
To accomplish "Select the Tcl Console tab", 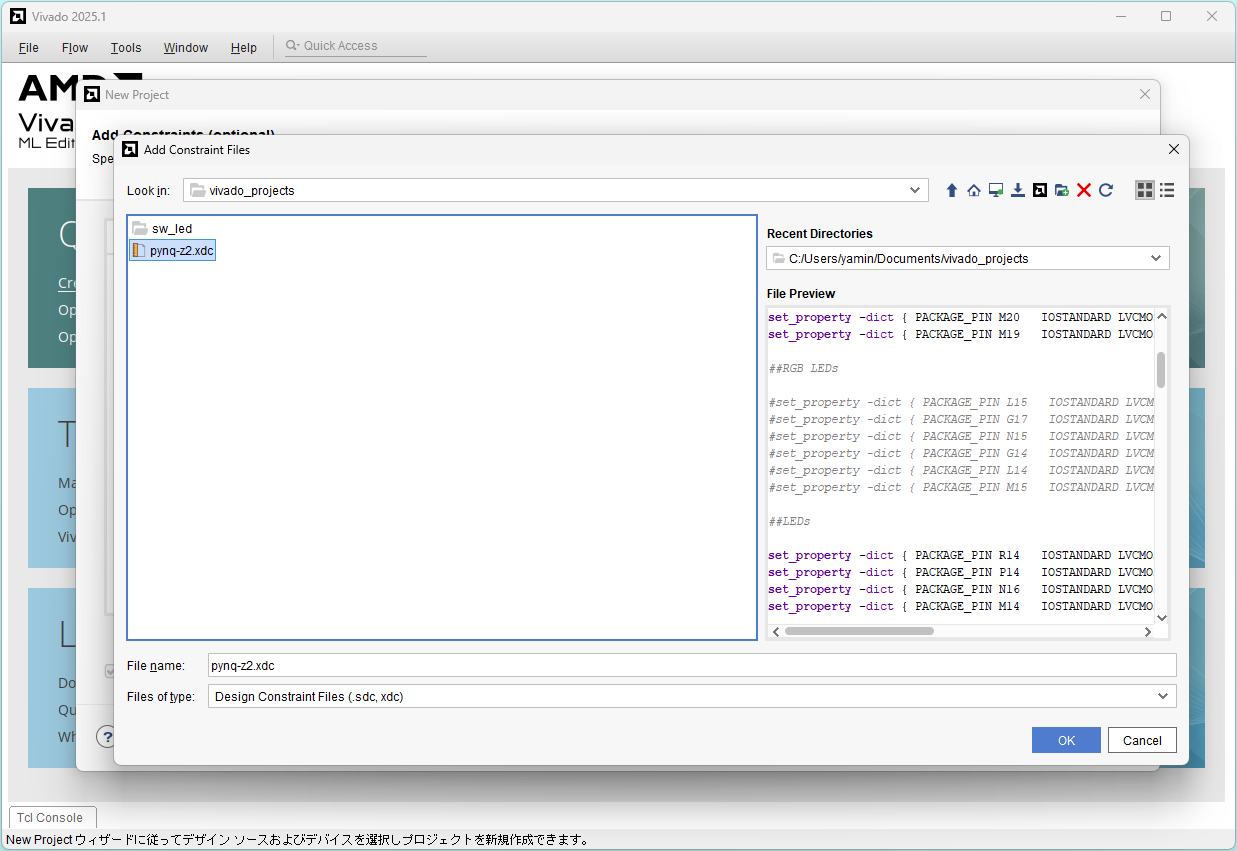I will click(52, 817).
